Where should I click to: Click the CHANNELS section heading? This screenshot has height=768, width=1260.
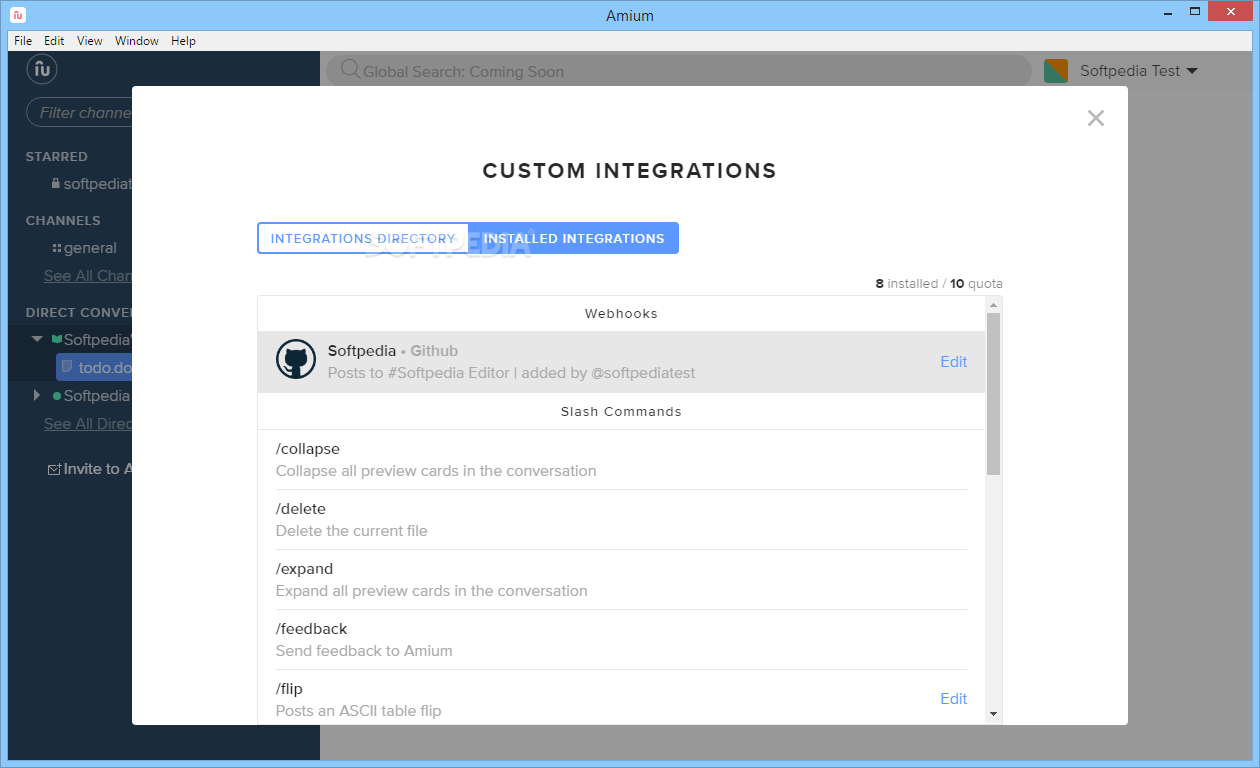(63, 221)
